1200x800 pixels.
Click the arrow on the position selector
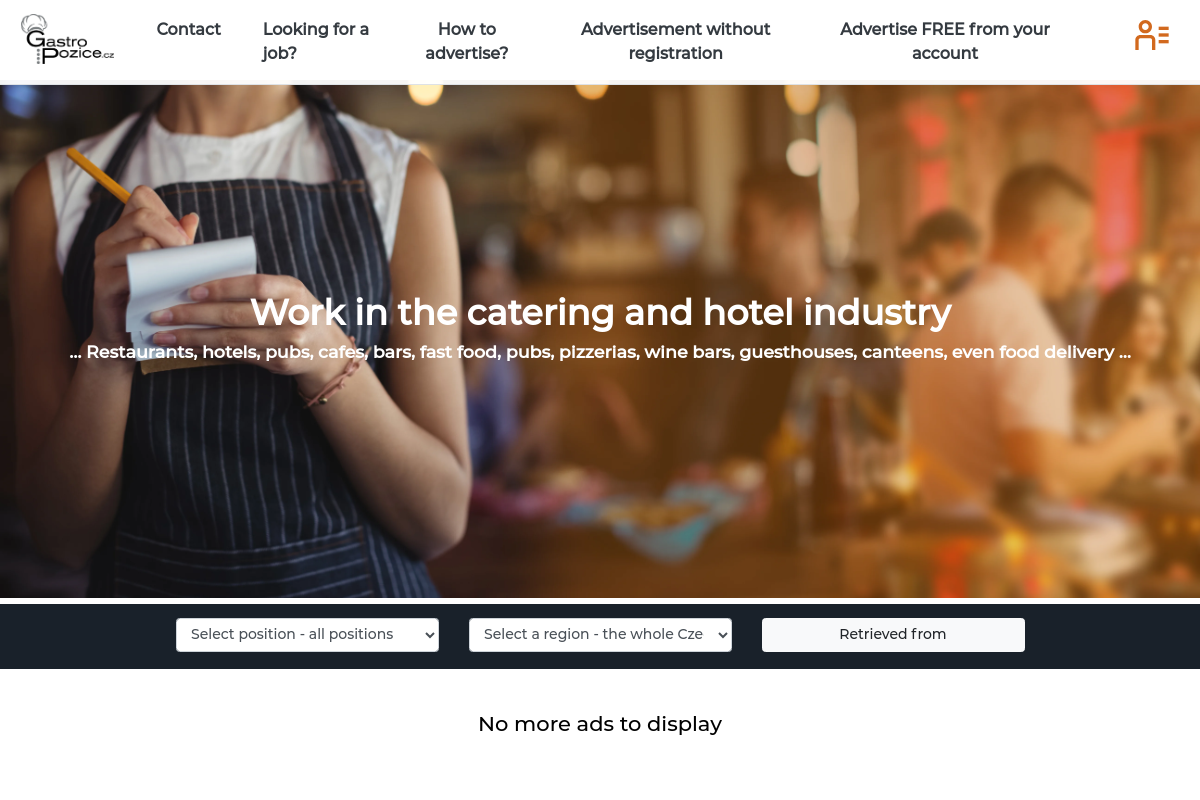pos(429,635)
